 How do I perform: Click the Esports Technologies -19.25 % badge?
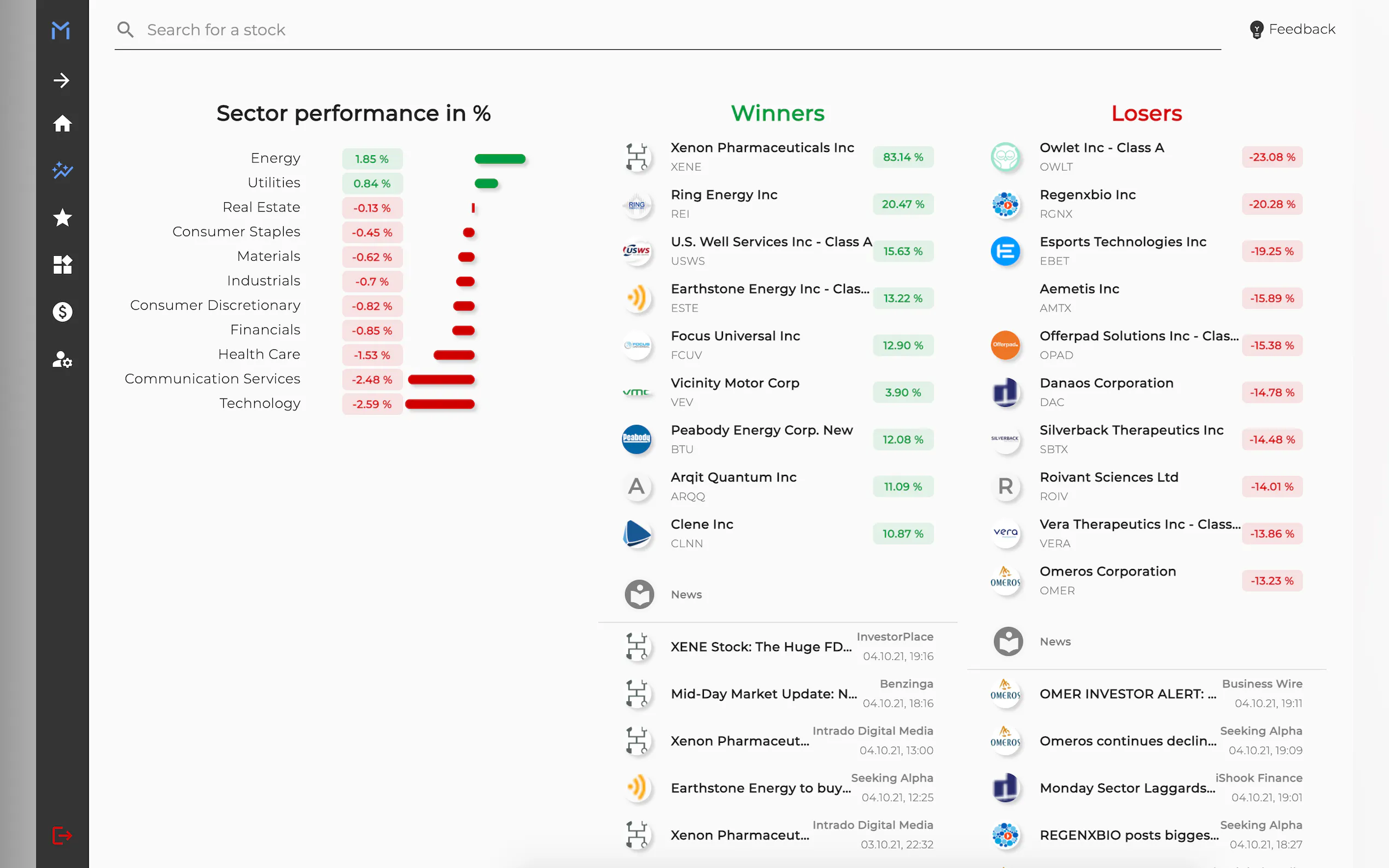[x=1271, y=251]
